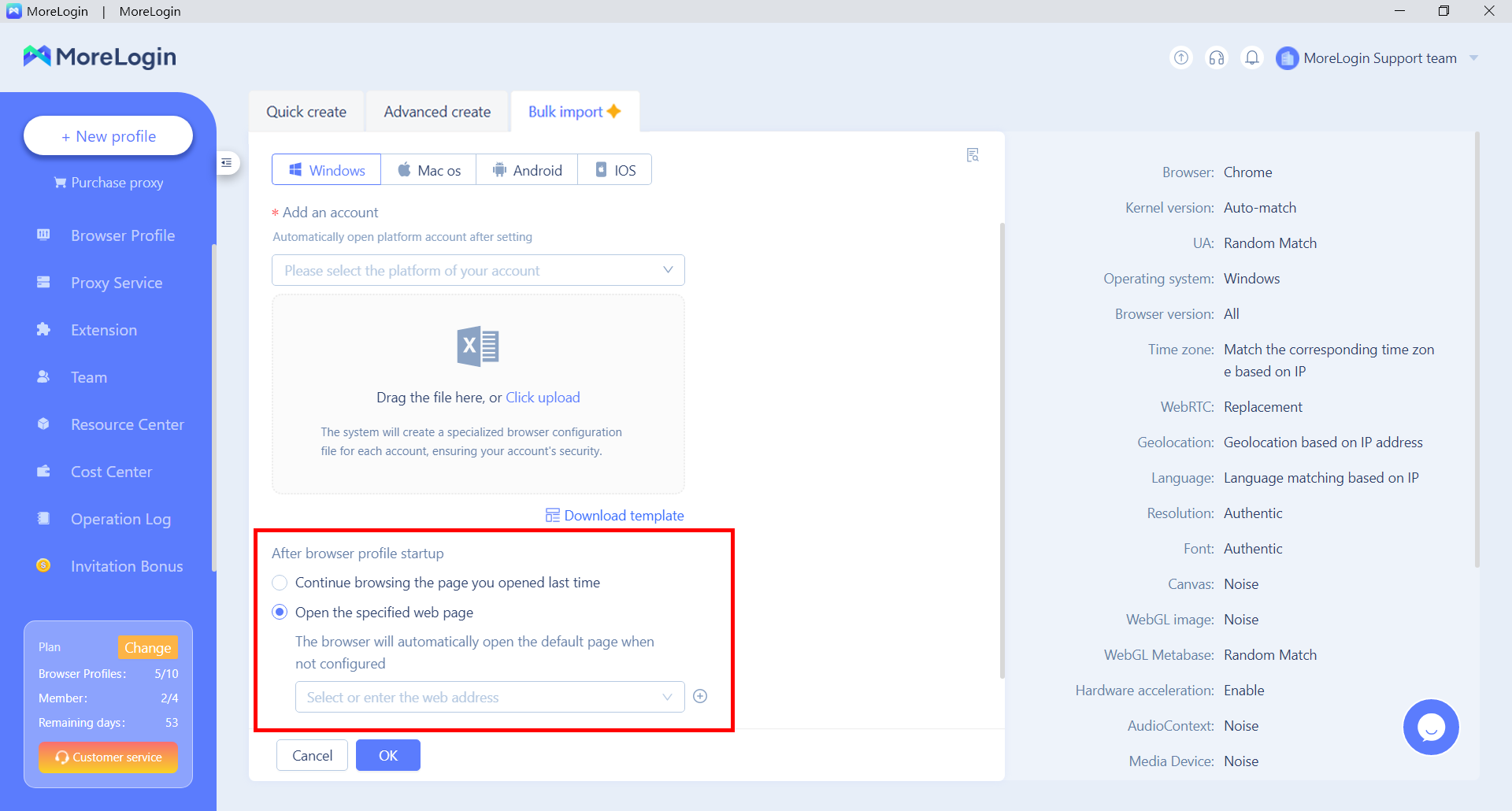The image size is (1512, 811).
Task: Click the file drop upload area
Action: tap(478, 394)
